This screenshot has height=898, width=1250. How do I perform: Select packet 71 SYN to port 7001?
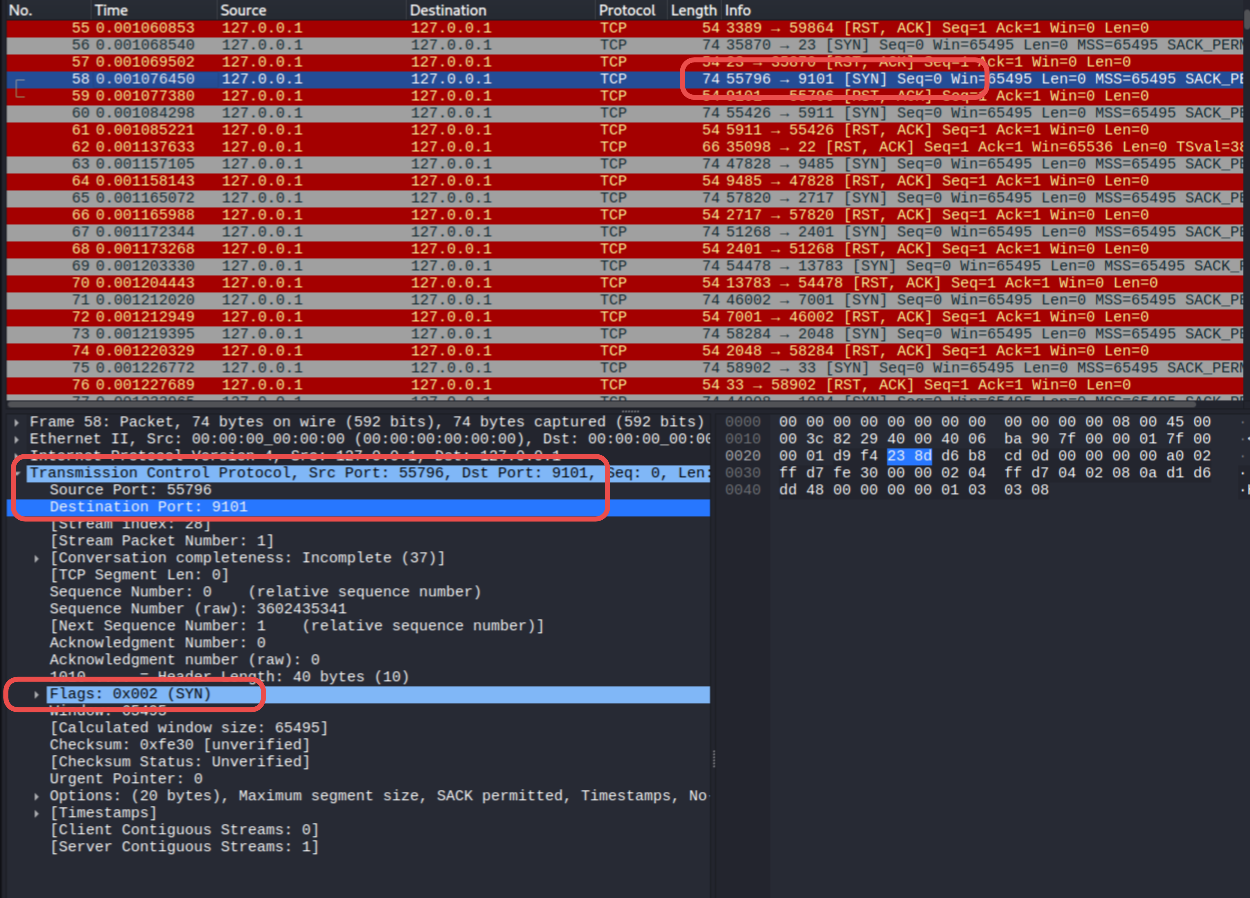coord(627,300)
